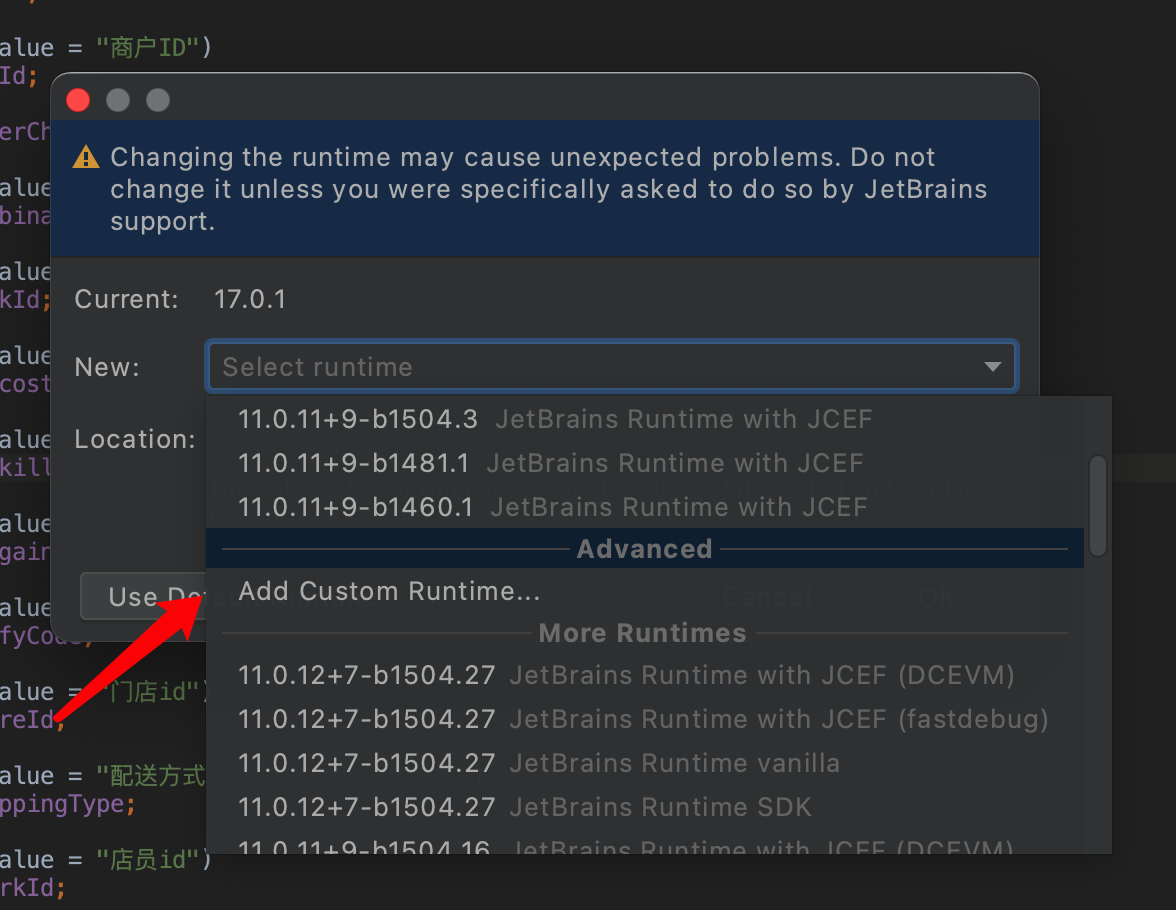The image size is (1176, 910).
Task: Click the gray zoom window button
Action: coord(158,100)
